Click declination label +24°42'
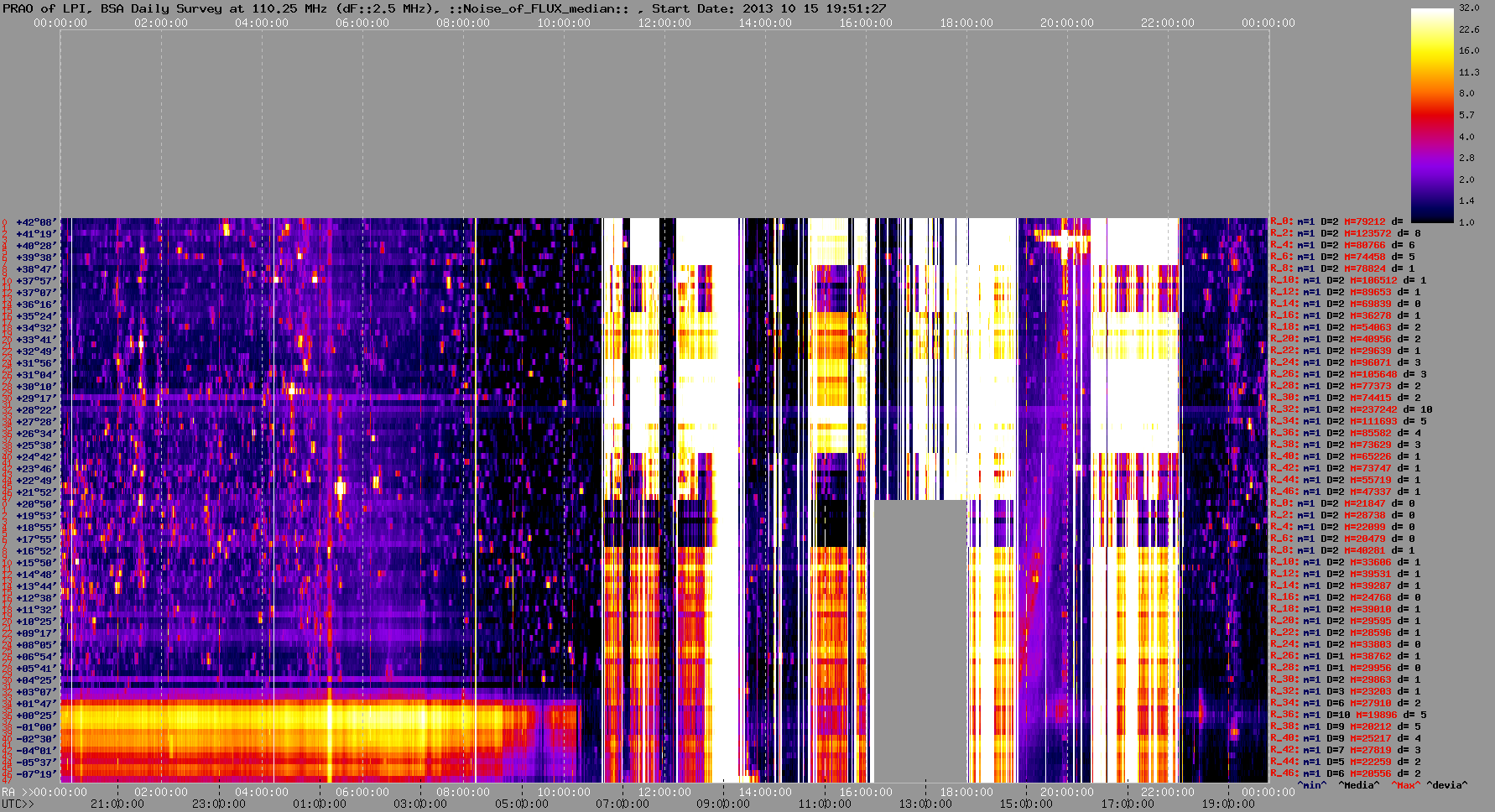Viewport: 1495px width, 812px height. coord(36,457)
